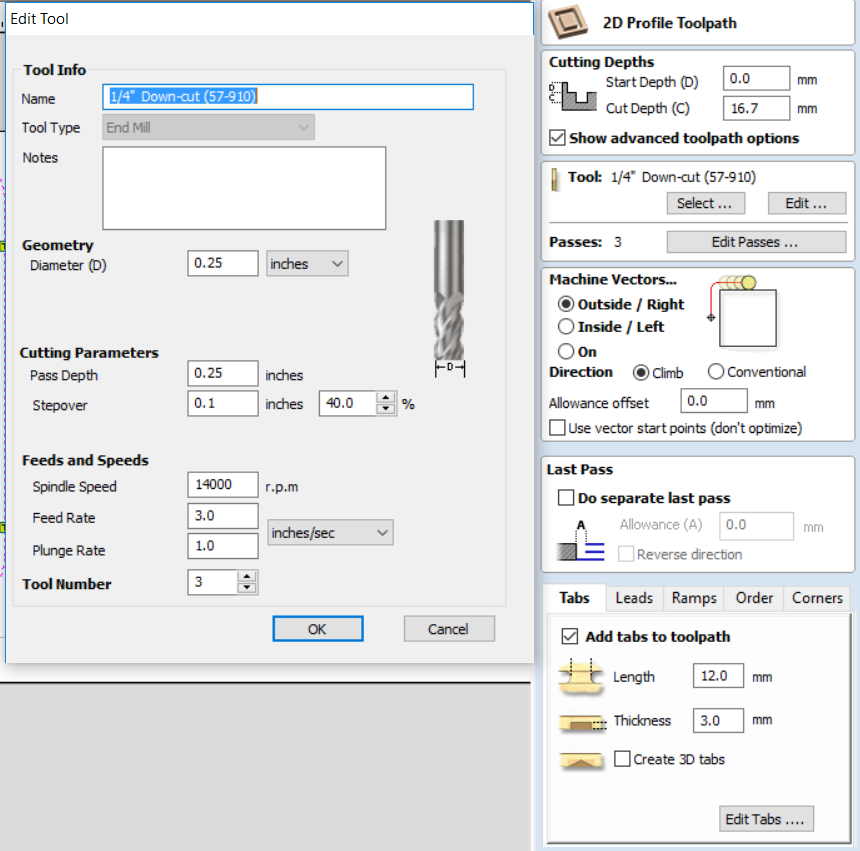Click the tab Length value field

[x=718, y=676]
